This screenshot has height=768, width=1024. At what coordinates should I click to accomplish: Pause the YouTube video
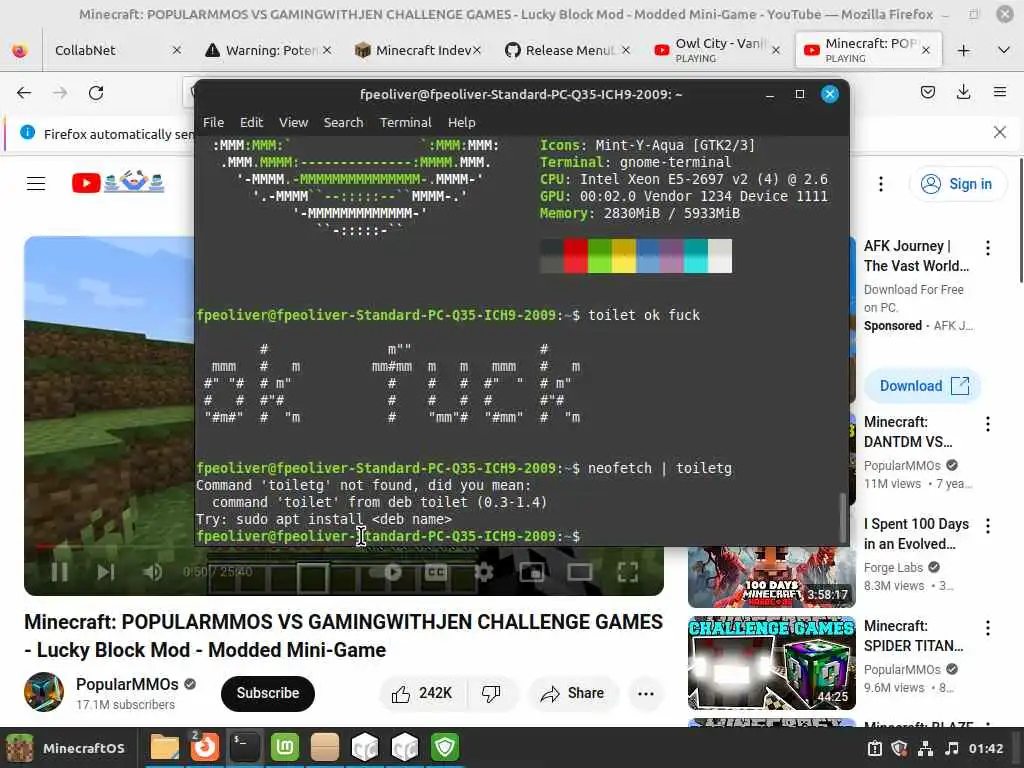(59, 572)
